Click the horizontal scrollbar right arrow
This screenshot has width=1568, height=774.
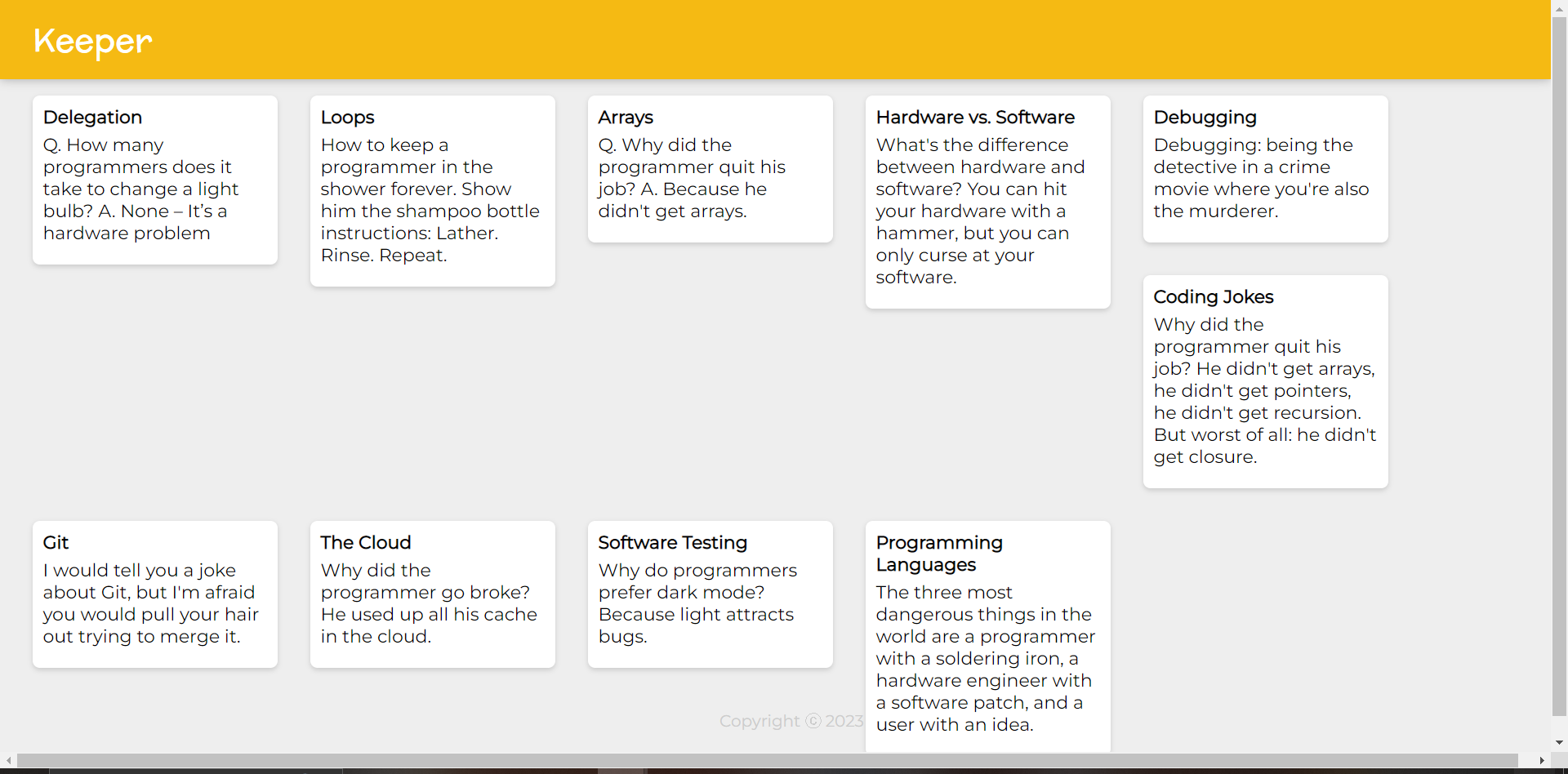(1542, 760)
